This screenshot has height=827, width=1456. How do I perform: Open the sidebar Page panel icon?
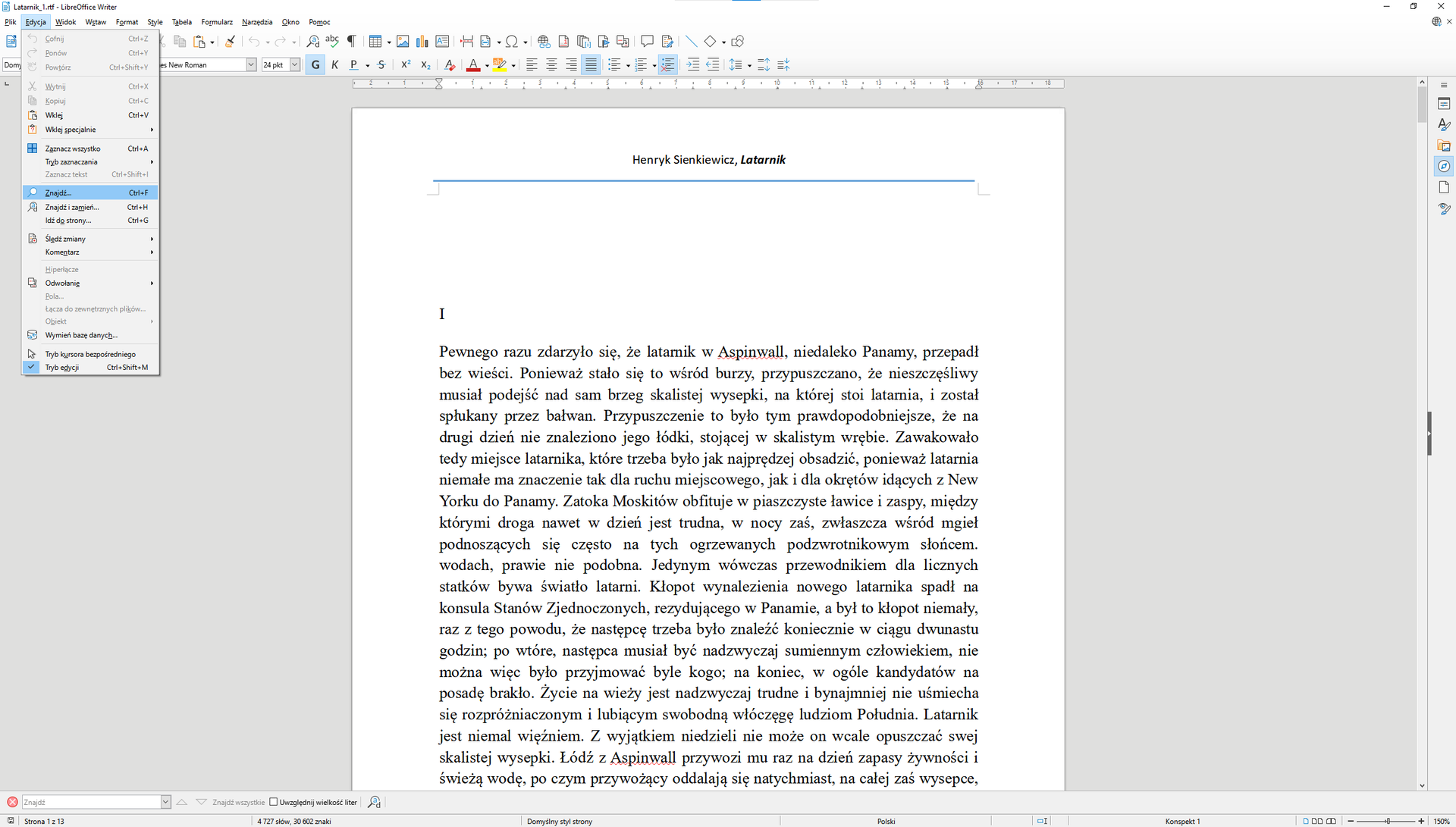[x=1444, y=187]
